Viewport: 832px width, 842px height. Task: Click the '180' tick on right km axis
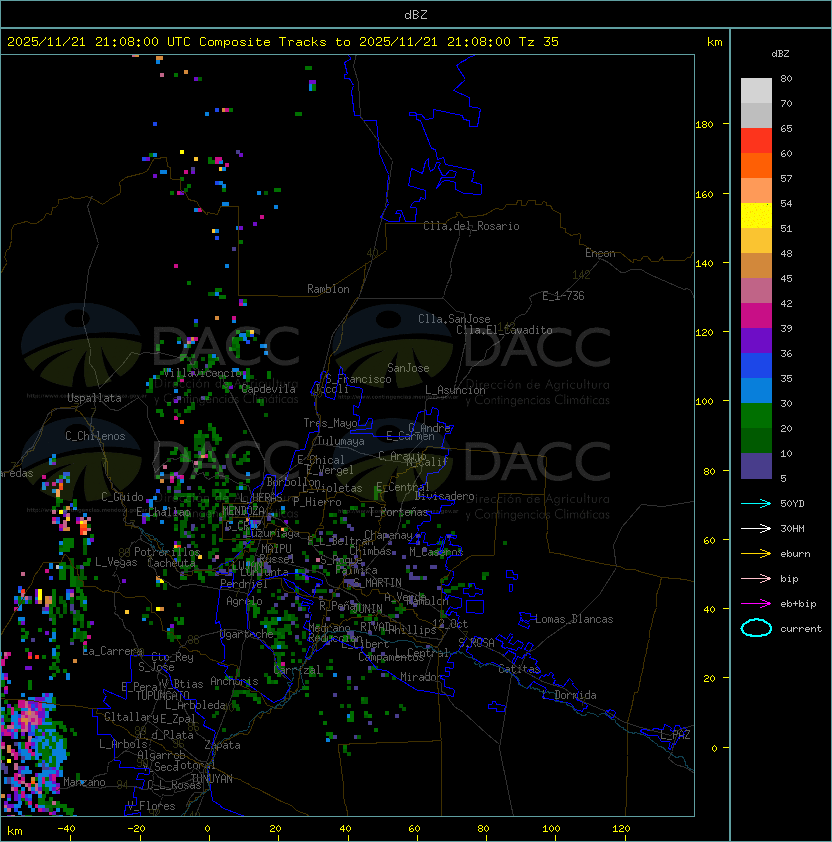pos(704,125)
